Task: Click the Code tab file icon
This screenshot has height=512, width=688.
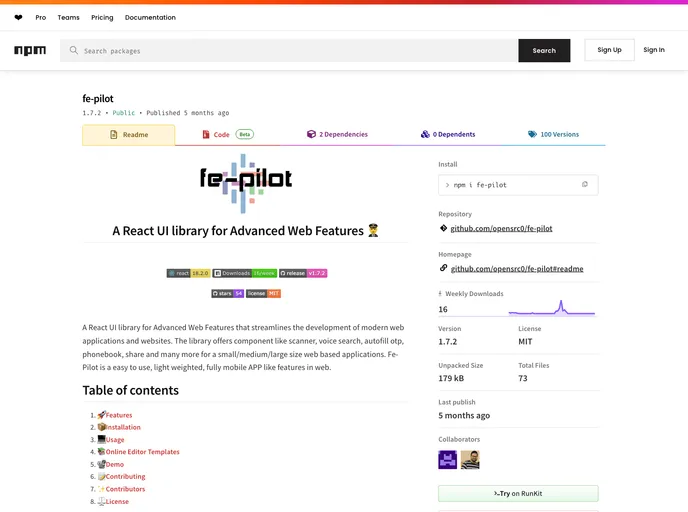Action: point(206,134)
